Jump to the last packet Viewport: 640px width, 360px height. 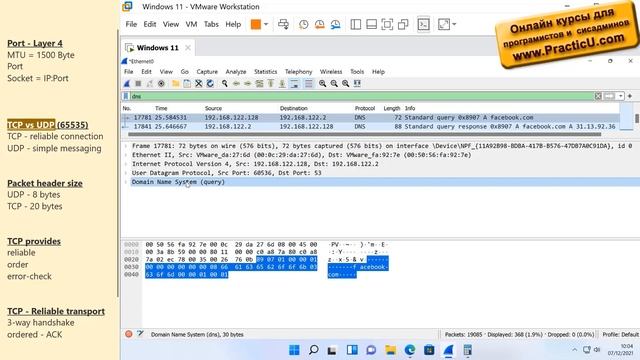[282, 84]
